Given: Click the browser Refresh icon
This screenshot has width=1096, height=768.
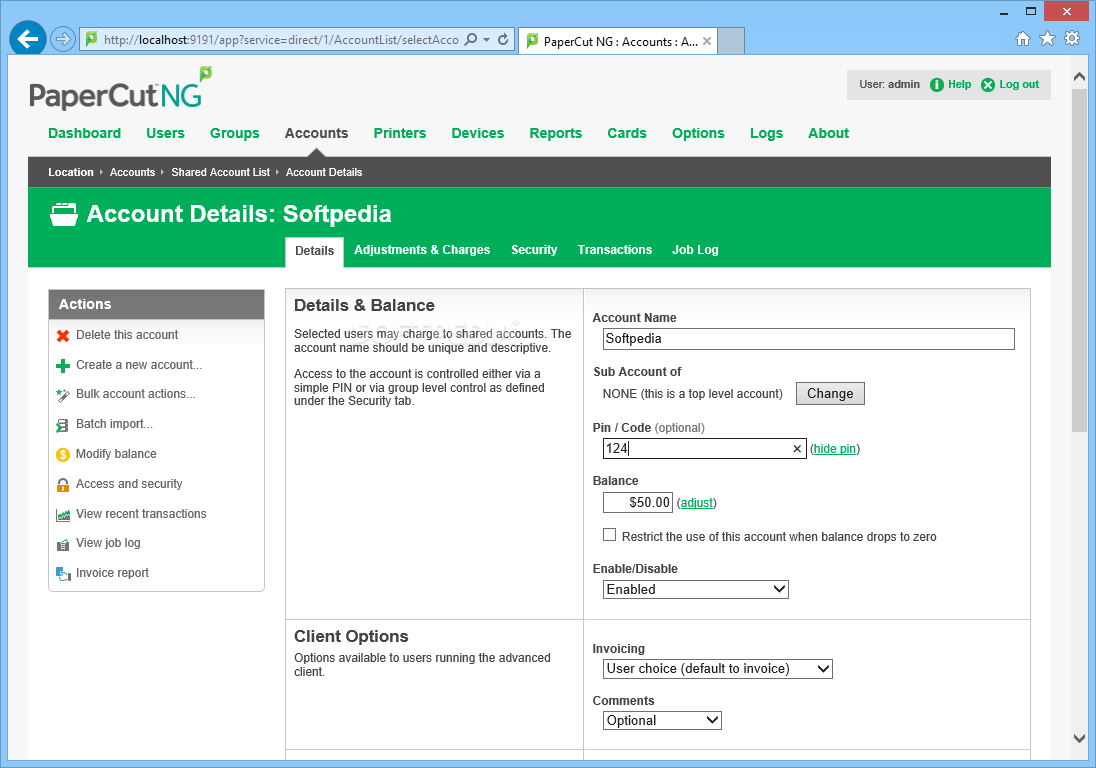Looking at the screenshot, I should pyautogui.click(x=503, y=39).
